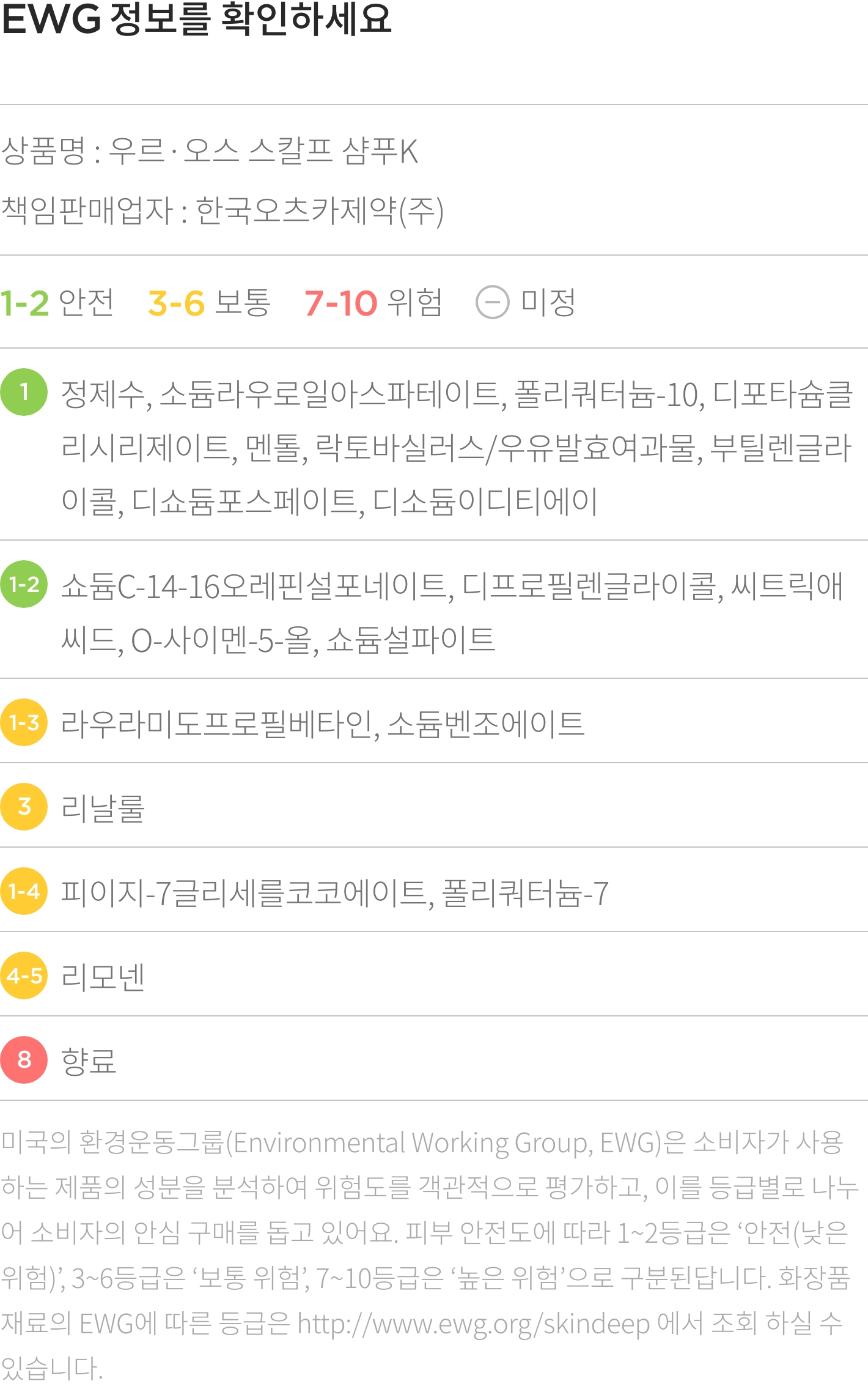The width and height of the screenshot is (868, 1392).
Task: Click the green grade 1 badge
Action: [24, 392]
